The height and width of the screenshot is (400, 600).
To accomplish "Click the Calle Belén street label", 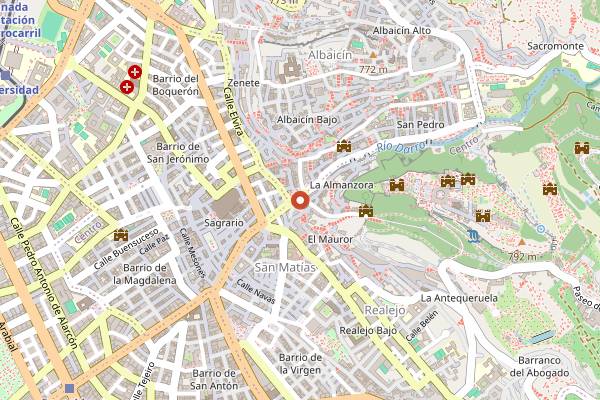I will click(x=422, y=326).
